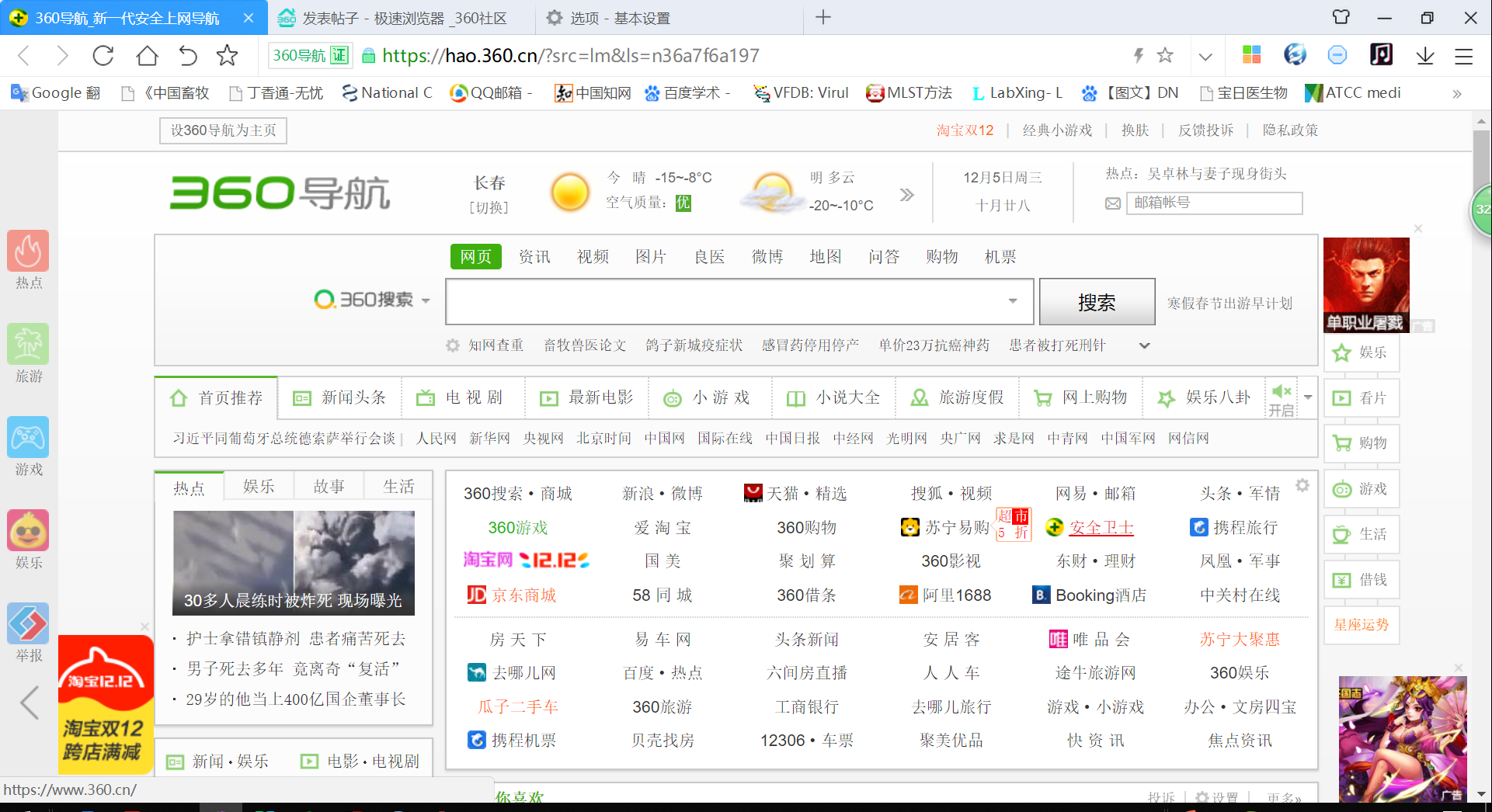The width and height of the screenshot is (1492, 812).
Task: Open the 中国知网 bookmark
Action: 593,93
